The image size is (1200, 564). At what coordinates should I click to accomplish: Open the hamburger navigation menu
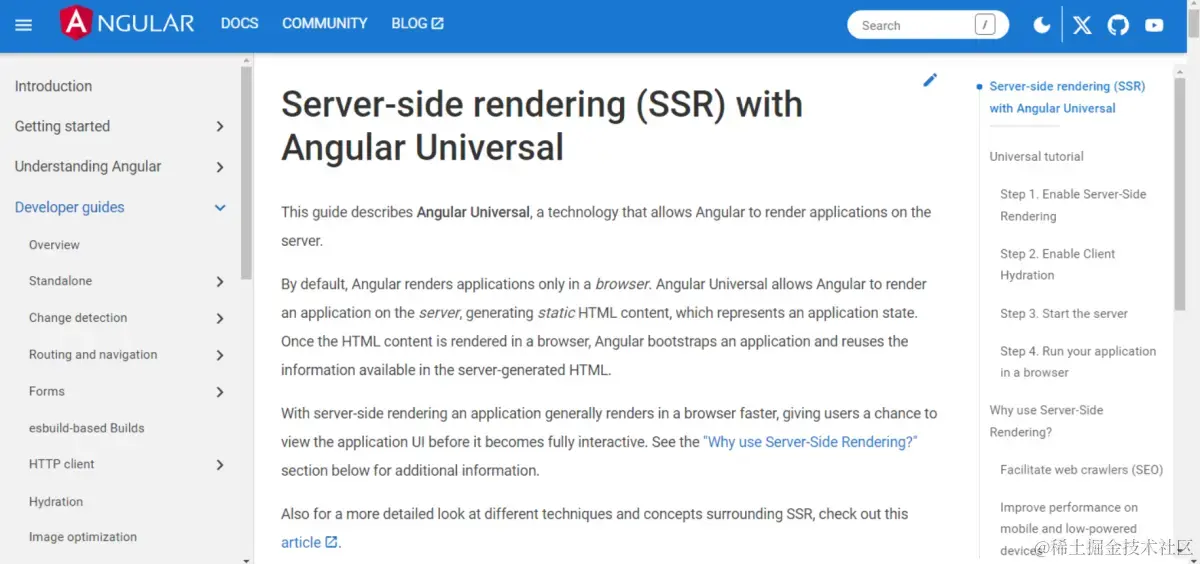pos(24,25)
